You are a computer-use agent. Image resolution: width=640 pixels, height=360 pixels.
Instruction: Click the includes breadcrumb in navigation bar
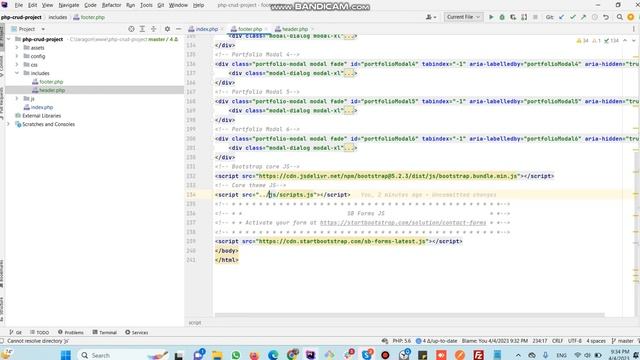pos(58,17)
